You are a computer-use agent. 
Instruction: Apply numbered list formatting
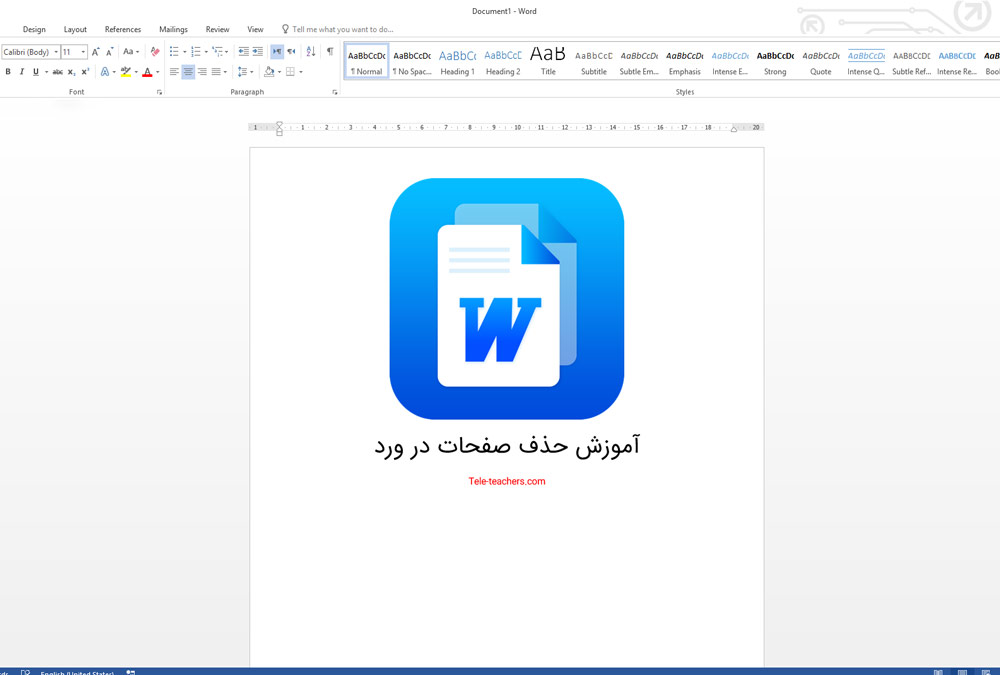coord(196,52)
